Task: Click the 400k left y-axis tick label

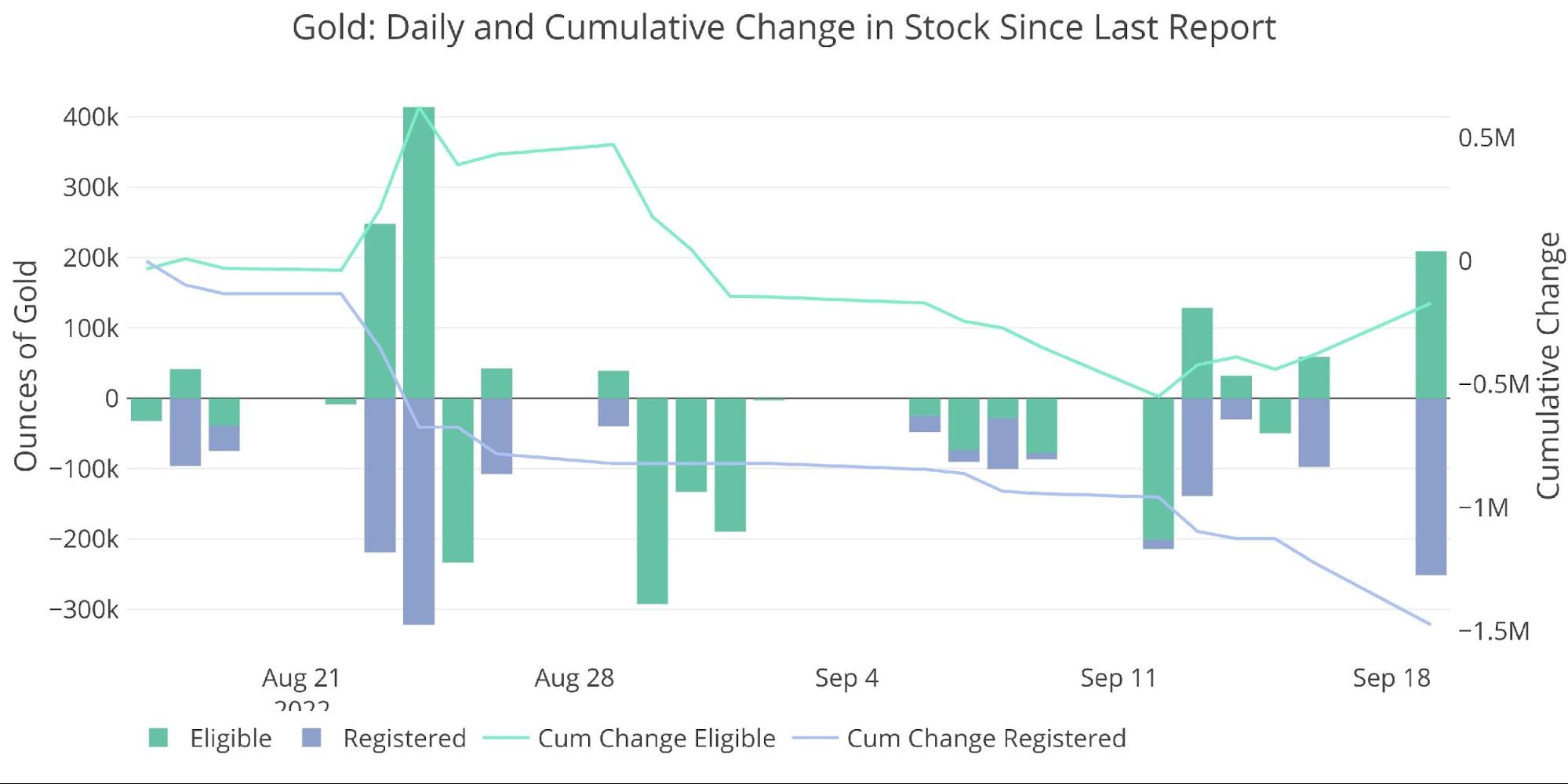Action: pyautogui.click(x=91, y=118)
